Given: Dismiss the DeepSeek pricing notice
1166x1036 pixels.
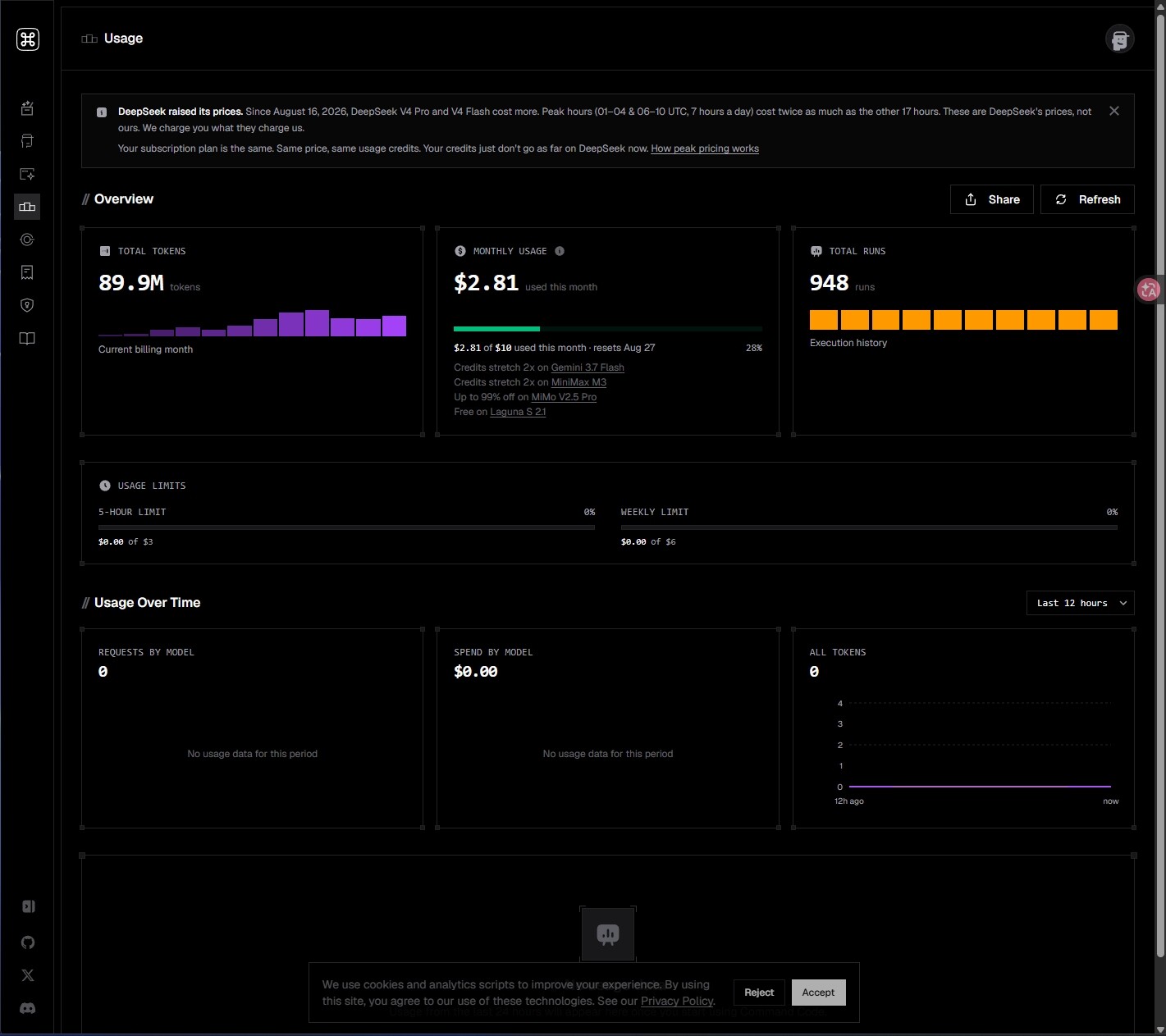Looking at the screenshot, I should (x=1114, y=111).
